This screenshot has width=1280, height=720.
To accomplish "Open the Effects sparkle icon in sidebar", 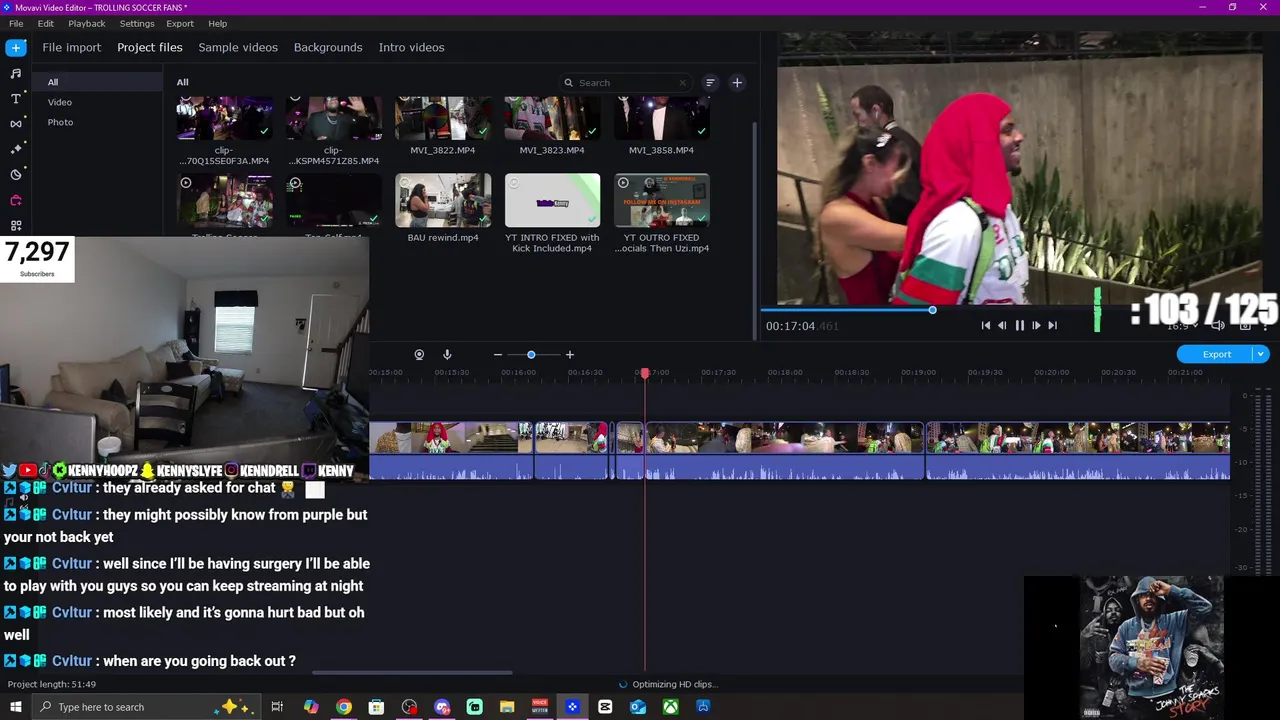I will point(16,149).
